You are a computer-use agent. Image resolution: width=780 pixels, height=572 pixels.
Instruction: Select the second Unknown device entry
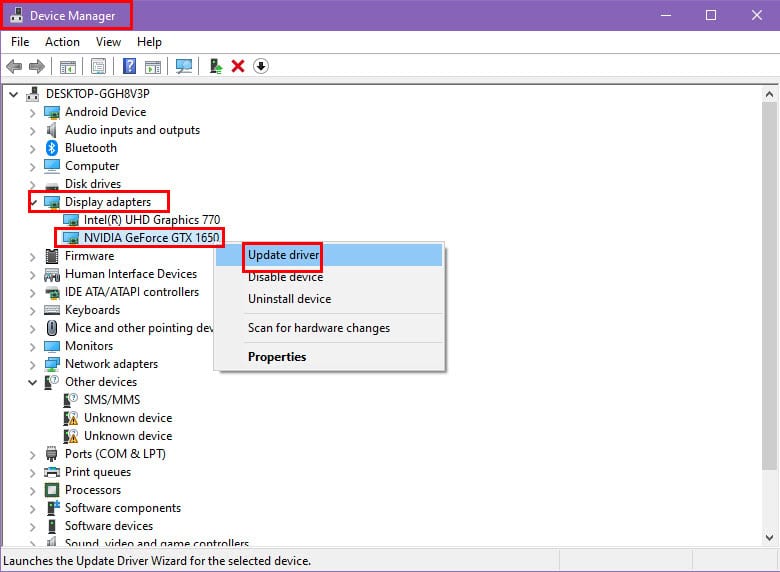pos(128,436)
